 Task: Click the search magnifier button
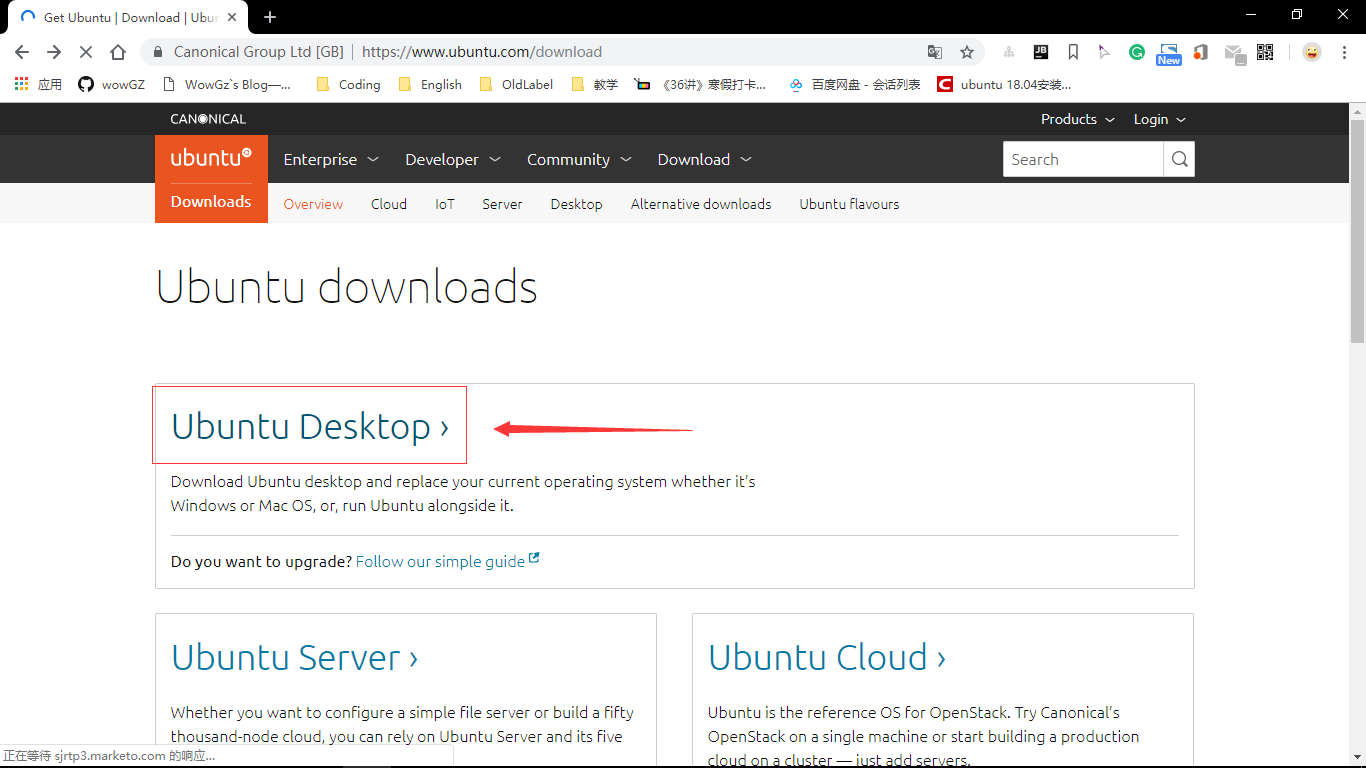(x=1179, y=159)
